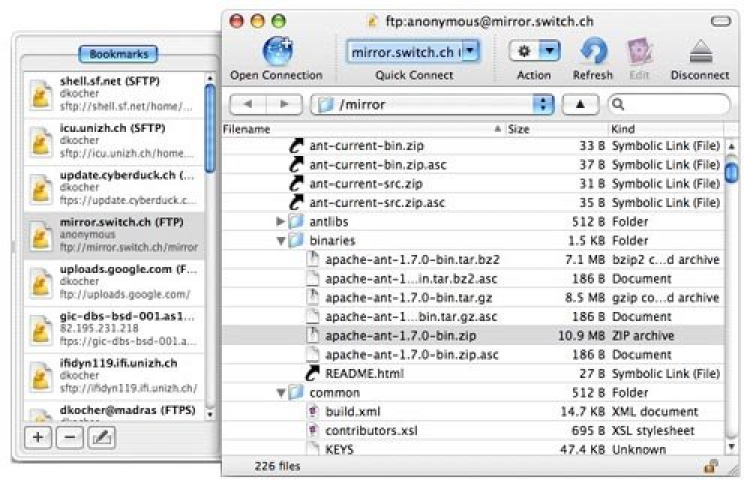Image resolution: width=750 pixels, height=495 pixels.
Task: Add a new bookmark with plus button
Action: 38,437
